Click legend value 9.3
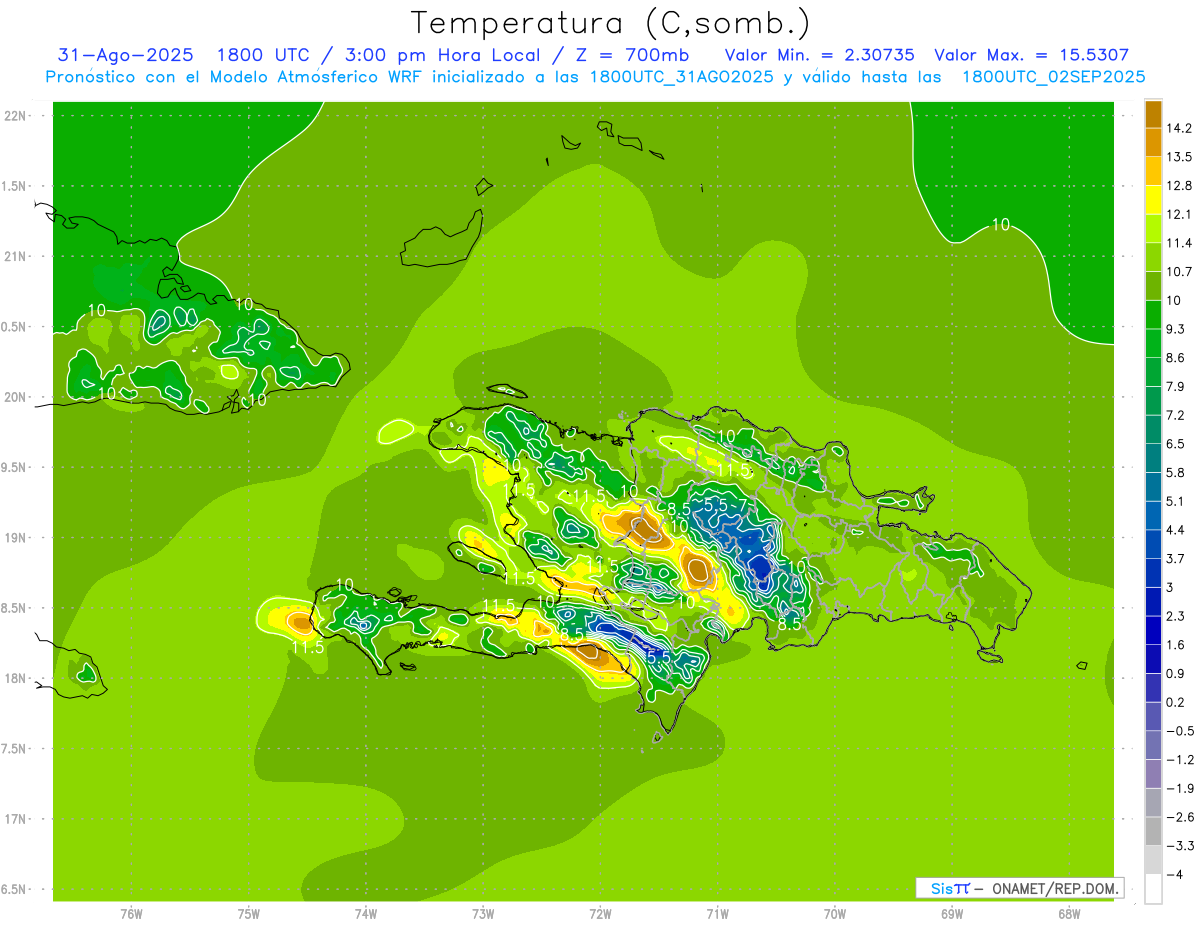1200x927 pixels. pyautogui.click(x=1175, y=328)
